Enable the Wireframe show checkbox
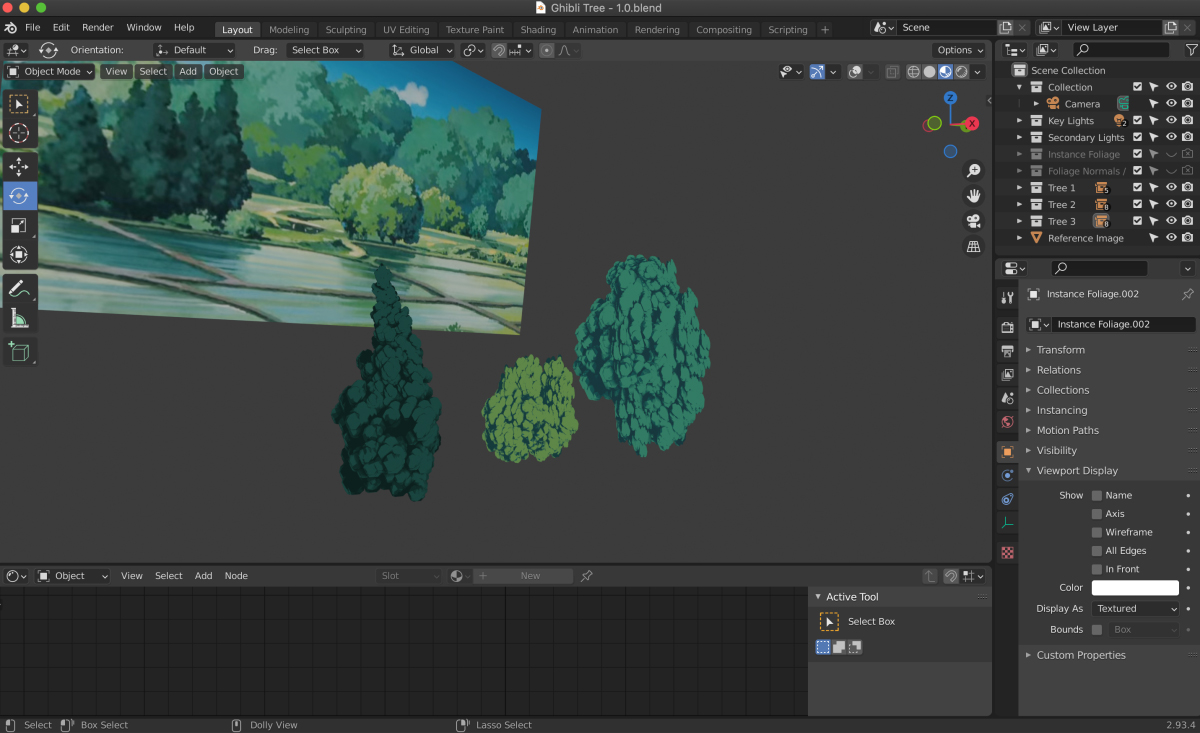Viewport: 1200px width, 733px height. pos(1097,532)
